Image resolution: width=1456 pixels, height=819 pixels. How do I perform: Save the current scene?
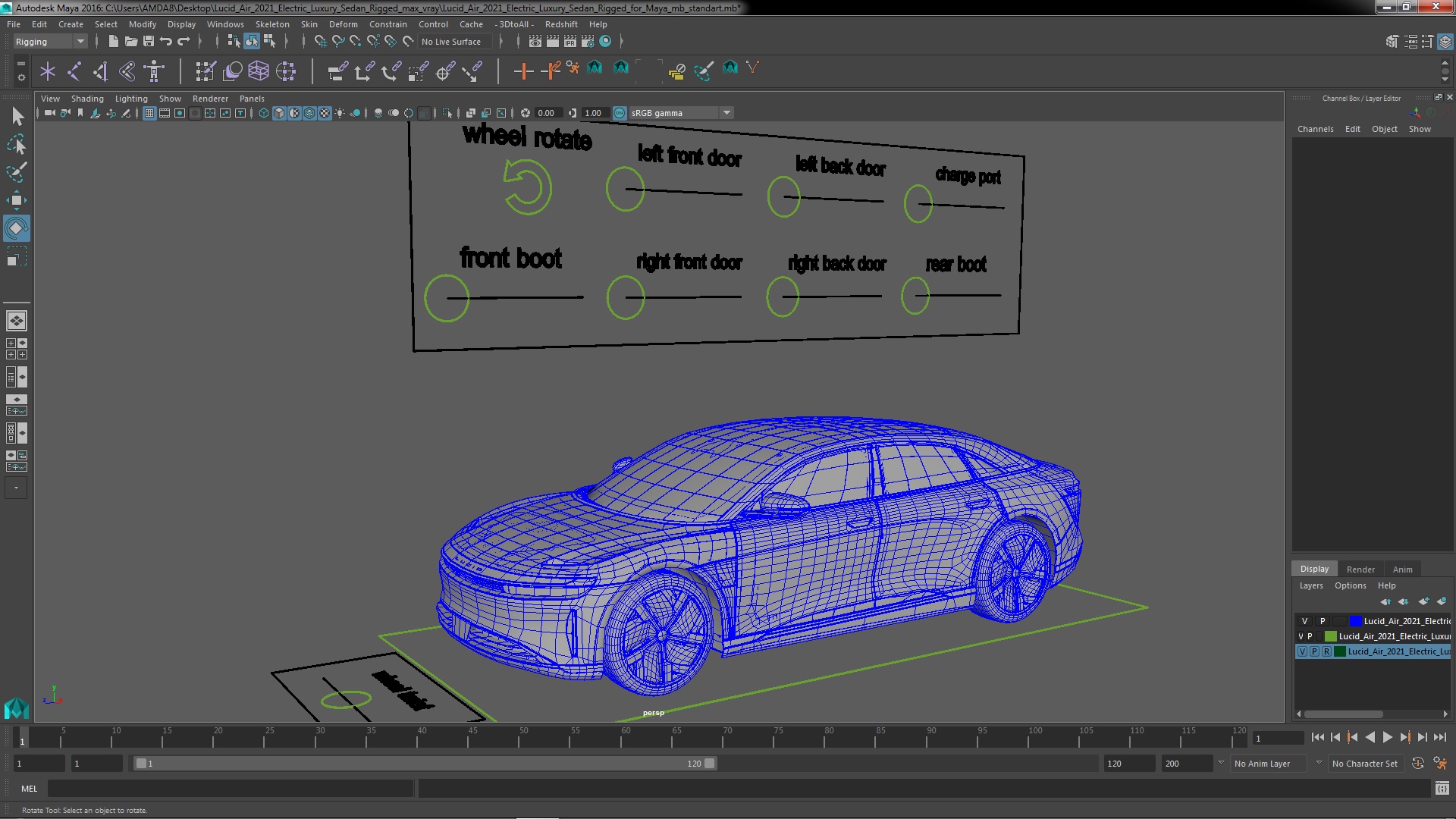[149, 42]
